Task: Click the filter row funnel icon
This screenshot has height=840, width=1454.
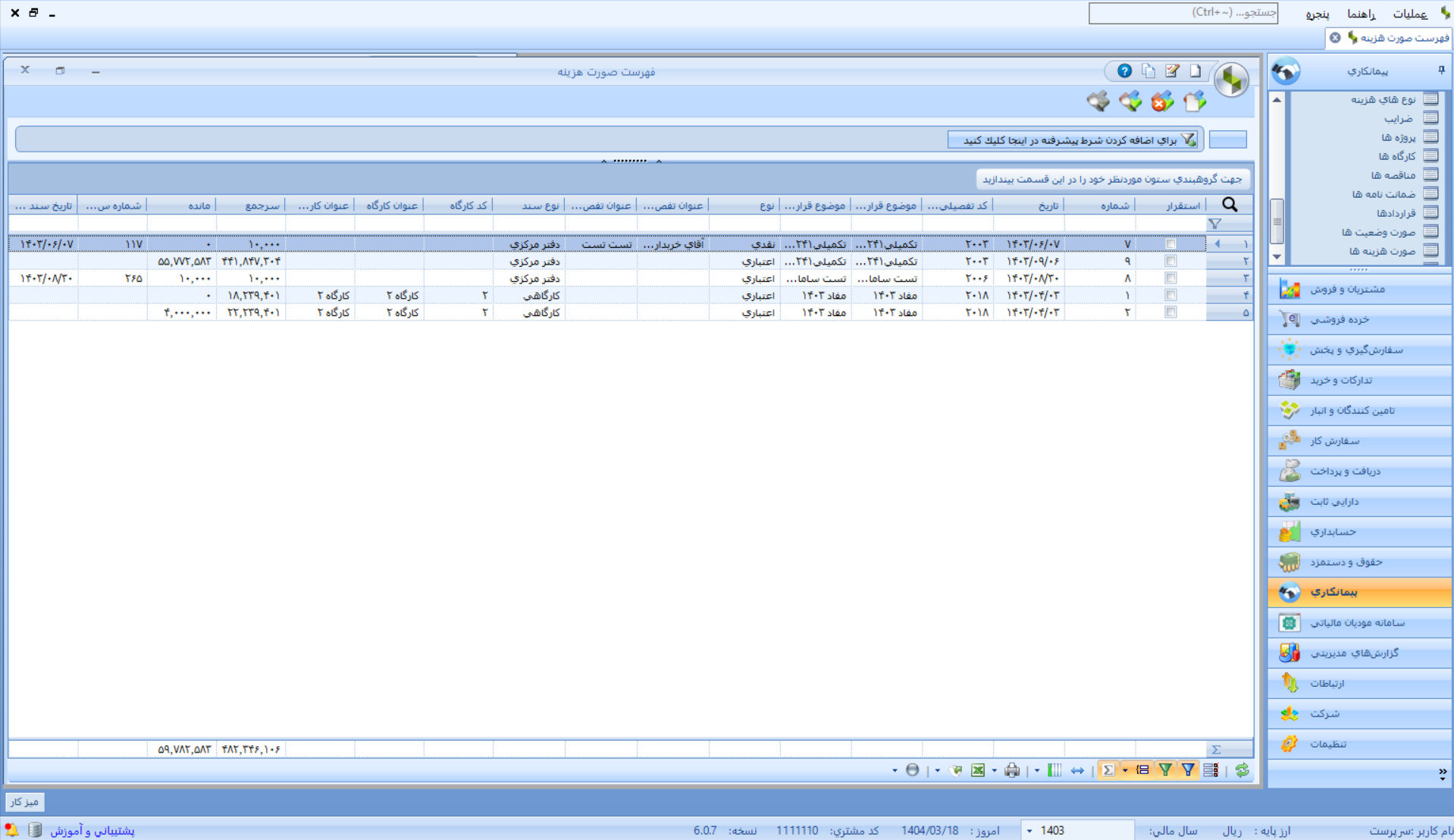Action: [x=1215, y=224]
